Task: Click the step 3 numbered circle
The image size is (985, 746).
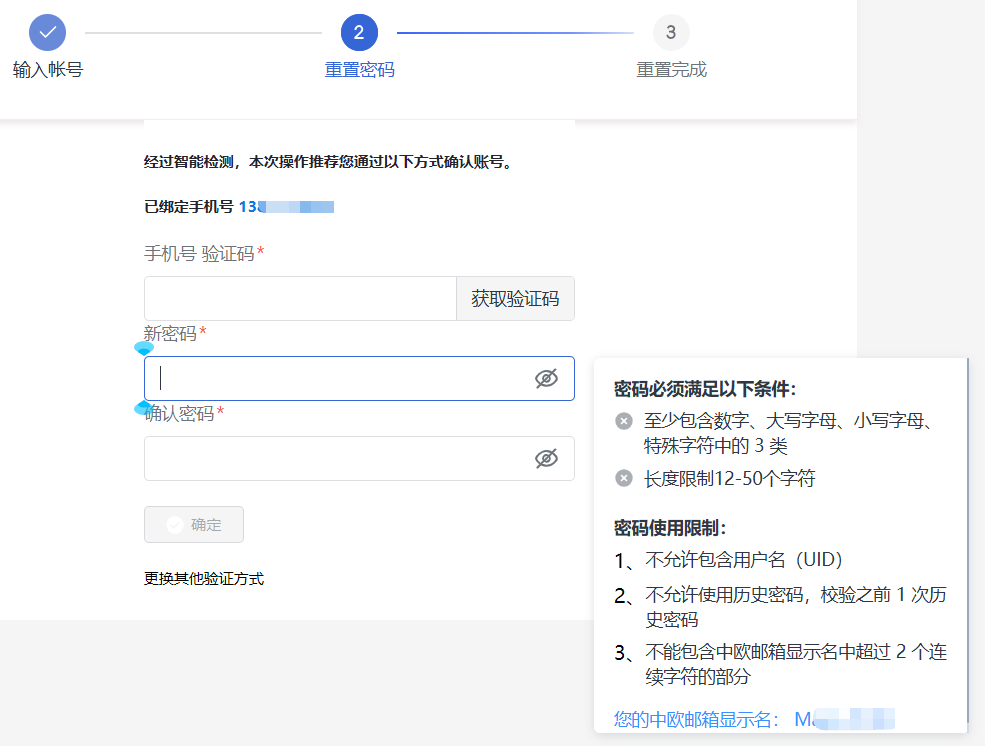Action: point(671,32)
